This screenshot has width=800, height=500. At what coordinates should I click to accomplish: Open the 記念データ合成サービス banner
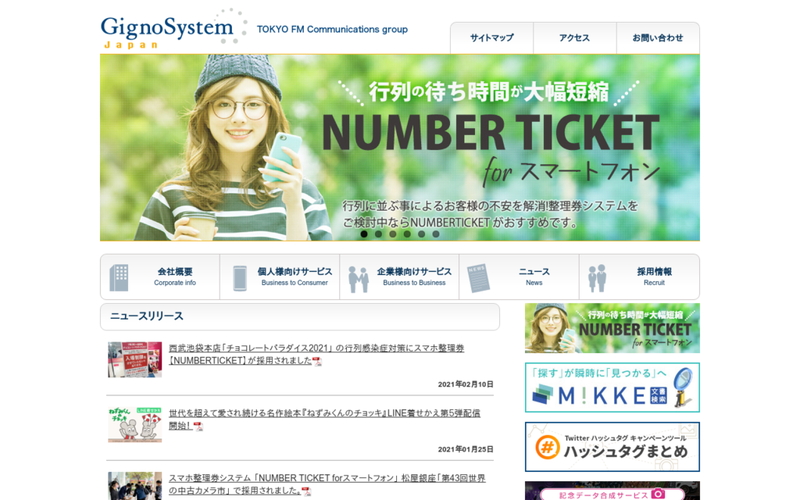click(x=612, y=491)
